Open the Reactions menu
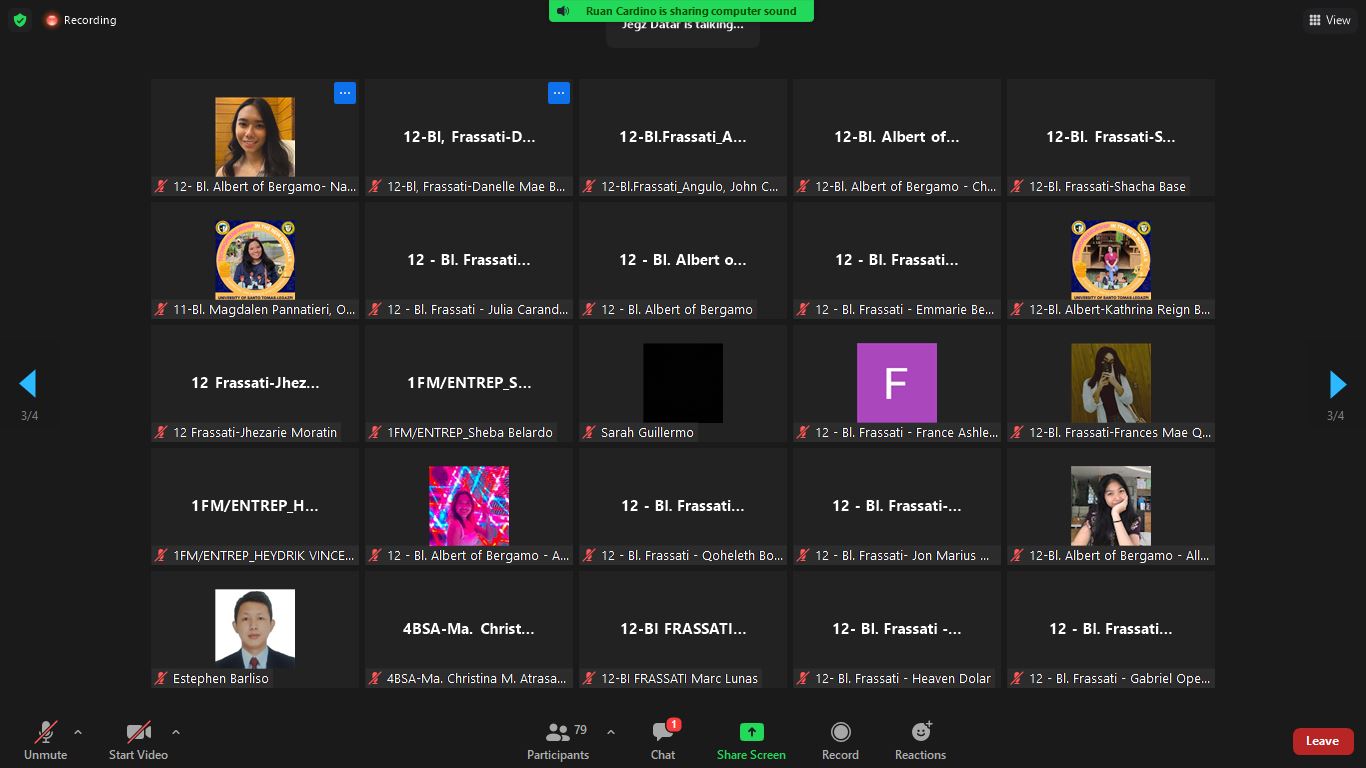Viewport: 1366px width, 768px height. pos(920,741)
